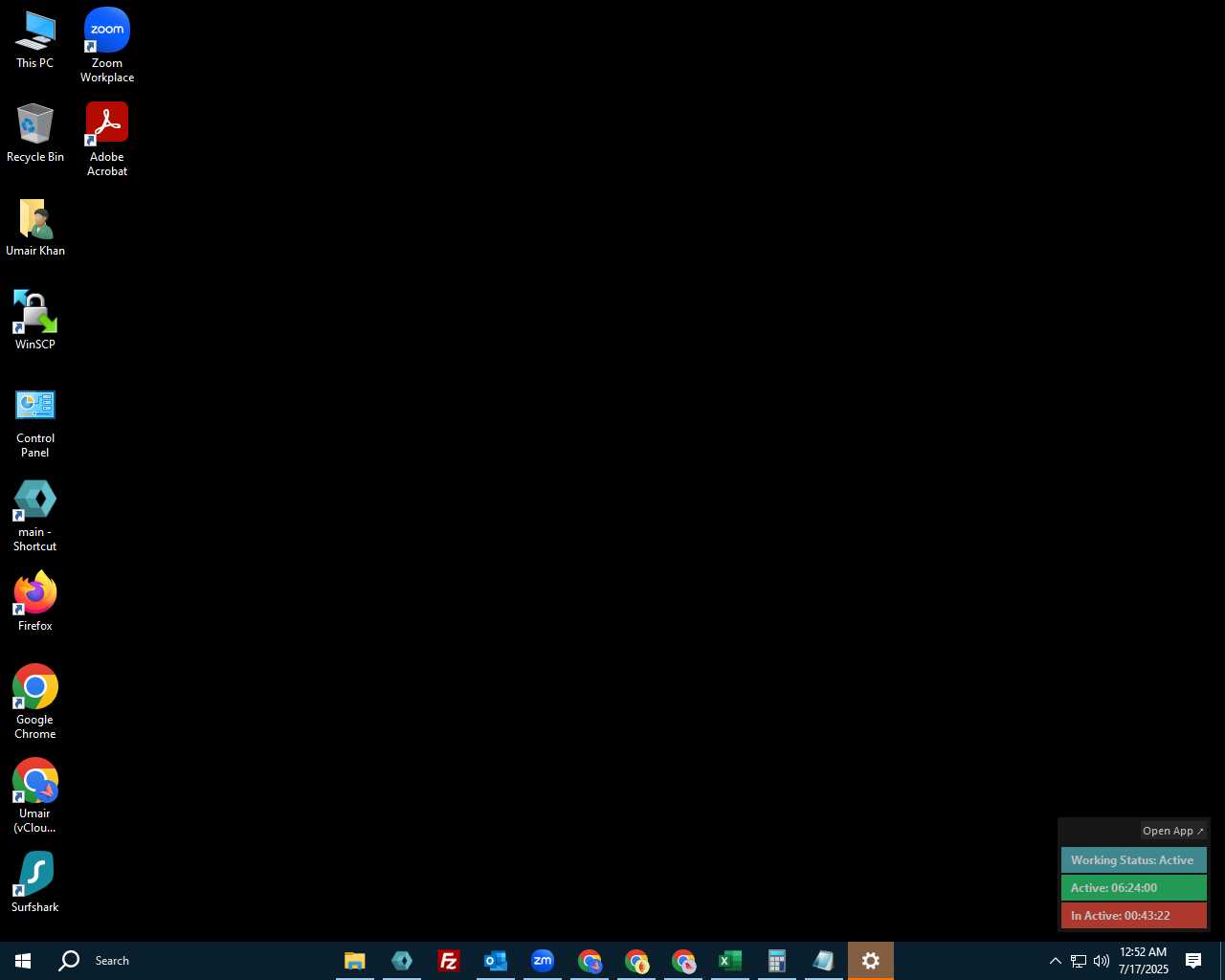Select the Umair (vClou...) Chrome profile shortcut

click(34, 795)
